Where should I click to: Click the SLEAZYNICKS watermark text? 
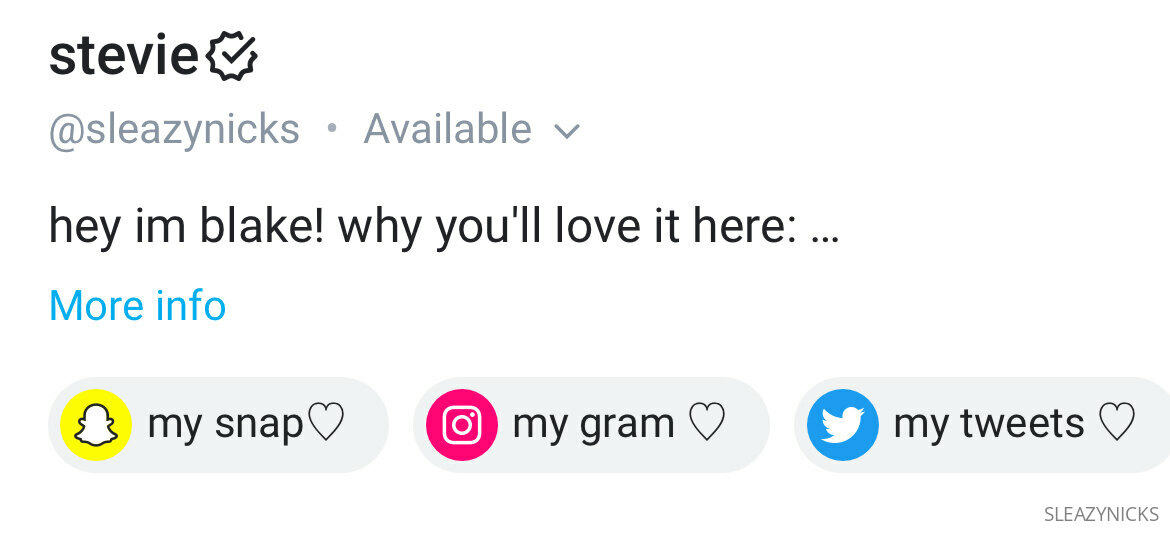[x=1101, y=514]
